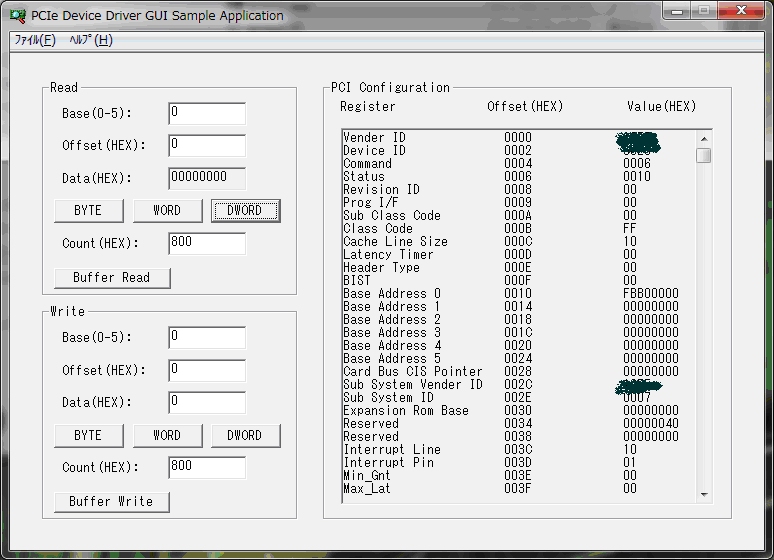The width and height of the screenshot is (774, 560).
Task: Select the Base Address 4 row
Action: (x=519, y=345)
